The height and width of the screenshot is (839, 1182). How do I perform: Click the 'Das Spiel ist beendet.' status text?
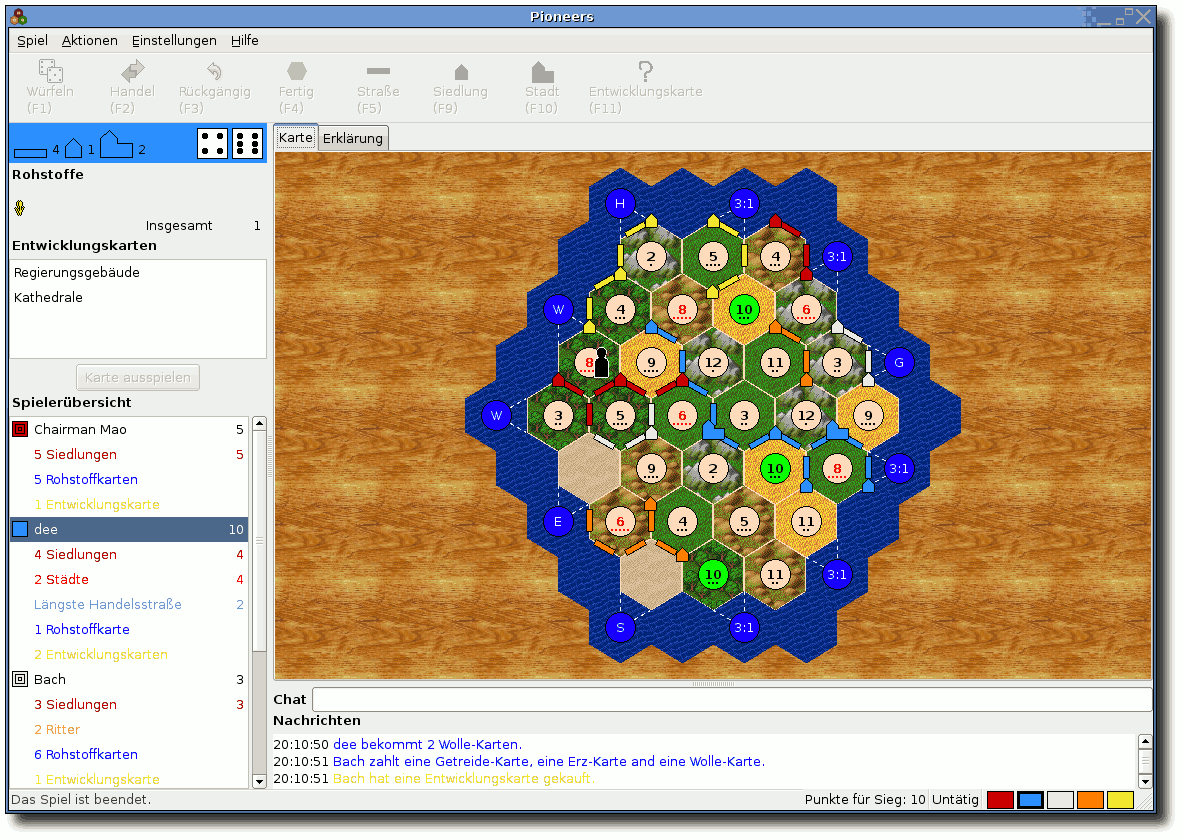[81, 800]
